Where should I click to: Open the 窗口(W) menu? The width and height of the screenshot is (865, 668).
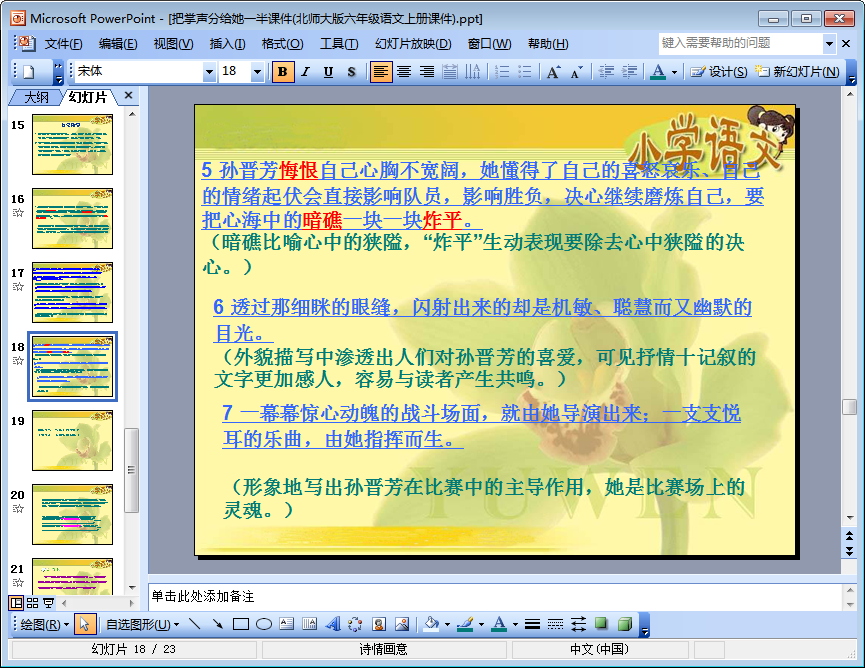pos(489,44)
